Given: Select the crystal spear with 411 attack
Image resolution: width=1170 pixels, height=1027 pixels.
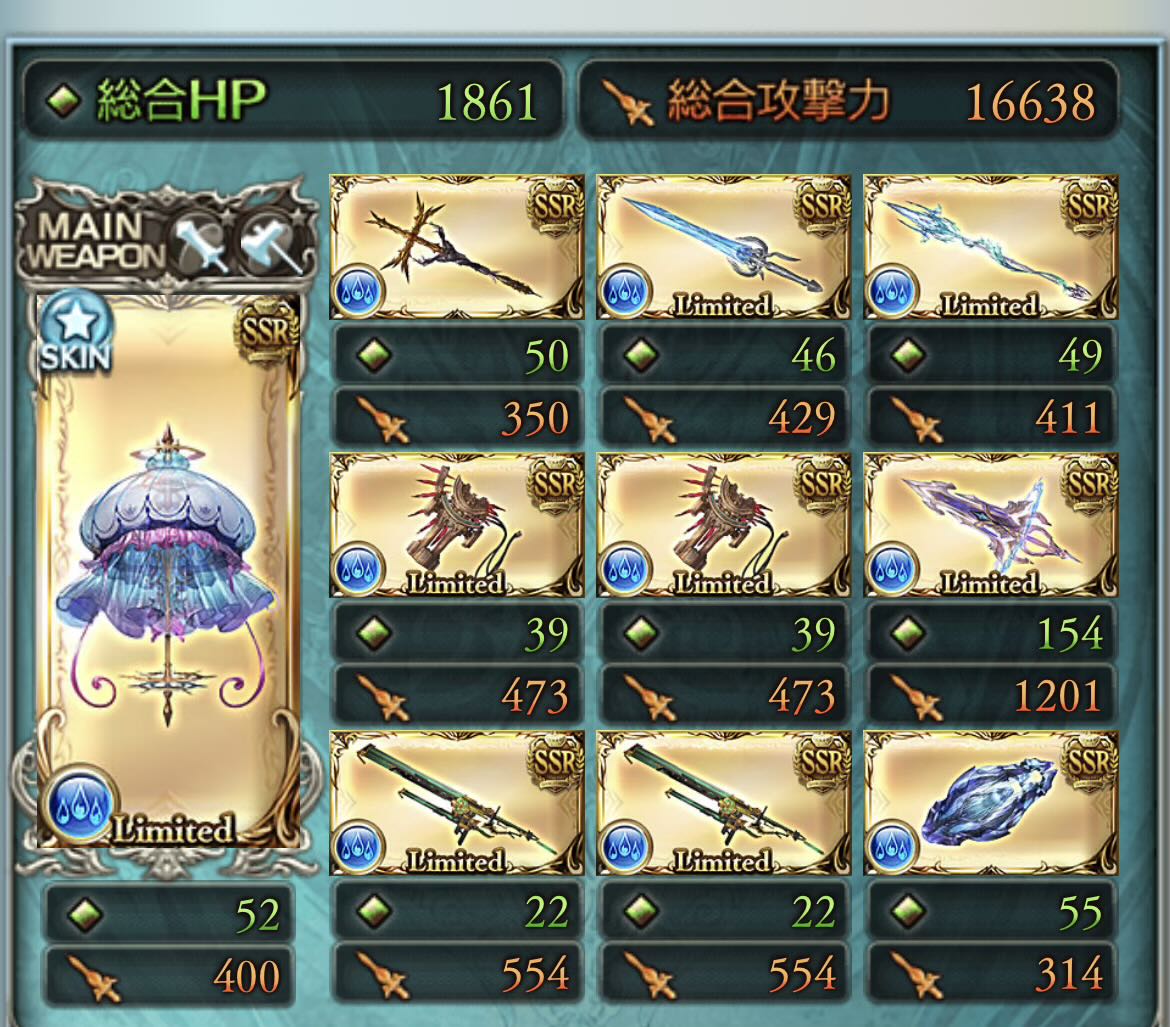Looking at the screenshot, I should pos(991,248).
